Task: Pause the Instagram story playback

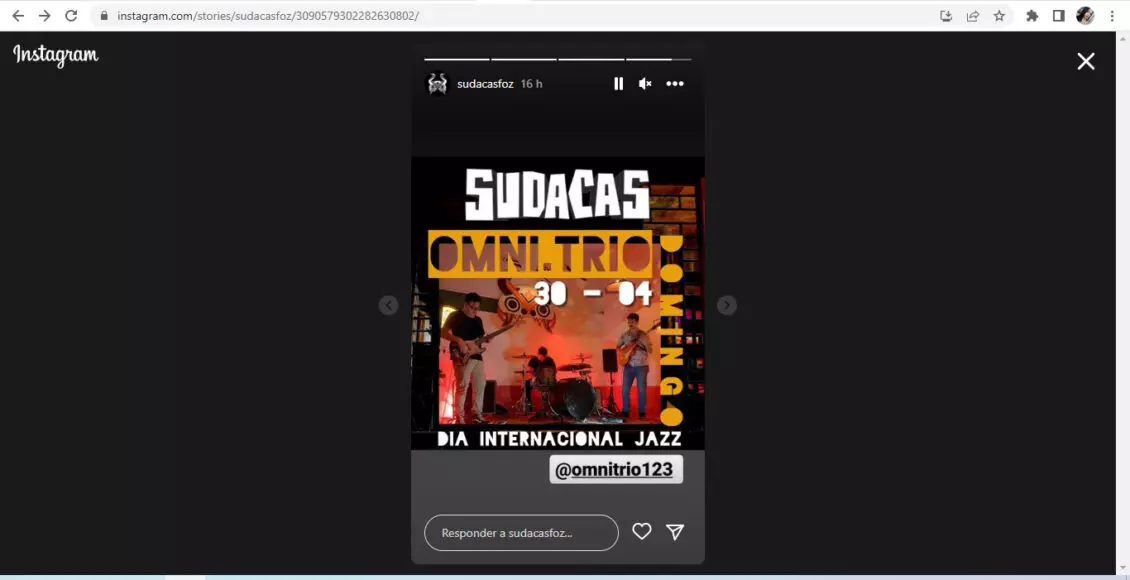Action: point(618,84)
